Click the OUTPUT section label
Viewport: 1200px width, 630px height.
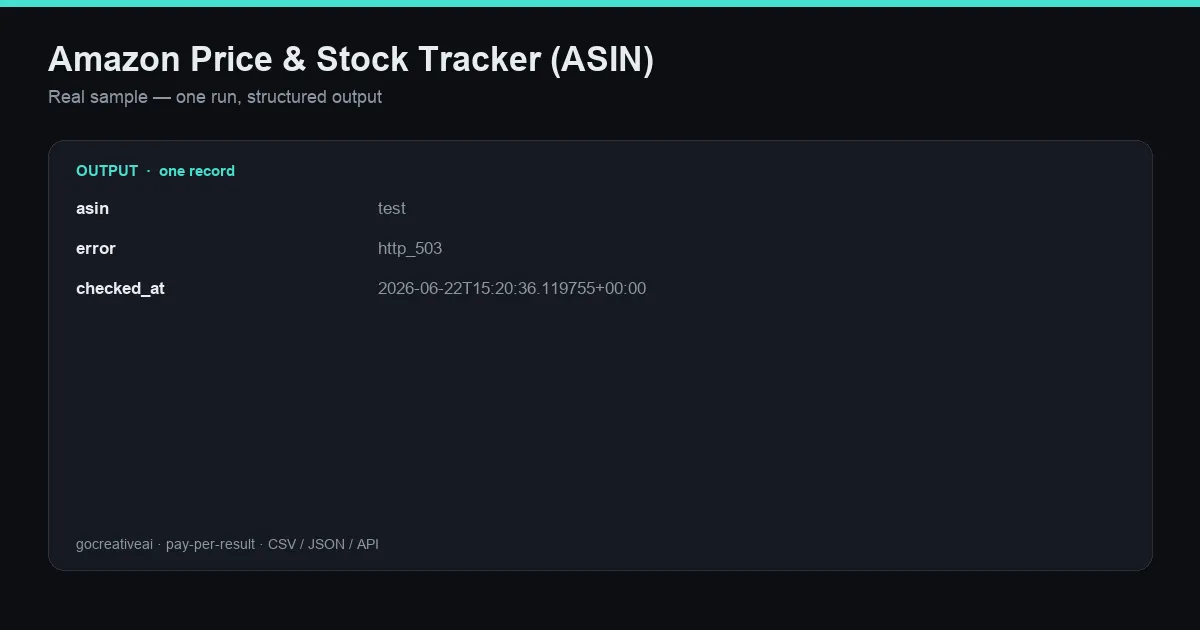tap(107, 171)
